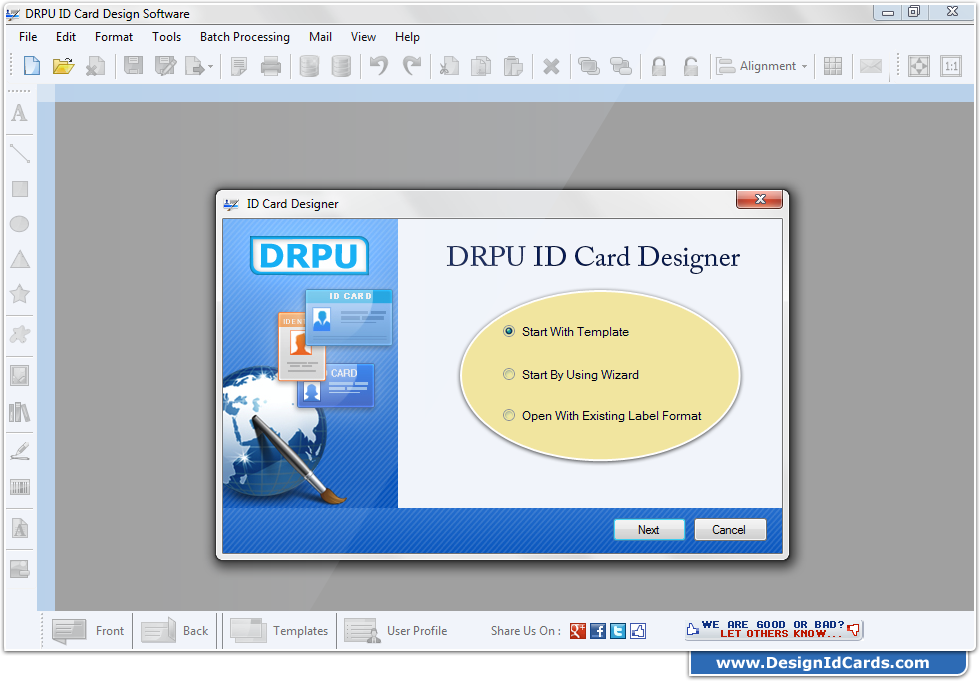Select the Rectangle tool in sidebar
Screen dimensions: 980x681
tap(20, 189)
